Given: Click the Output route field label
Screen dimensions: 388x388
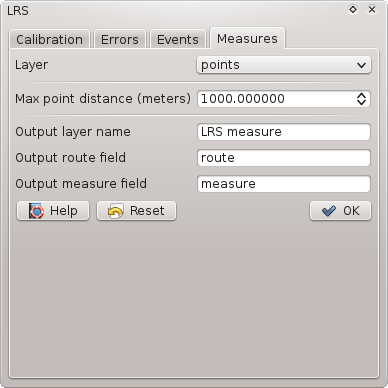Looking at the screenshot, I should (71, 158).
